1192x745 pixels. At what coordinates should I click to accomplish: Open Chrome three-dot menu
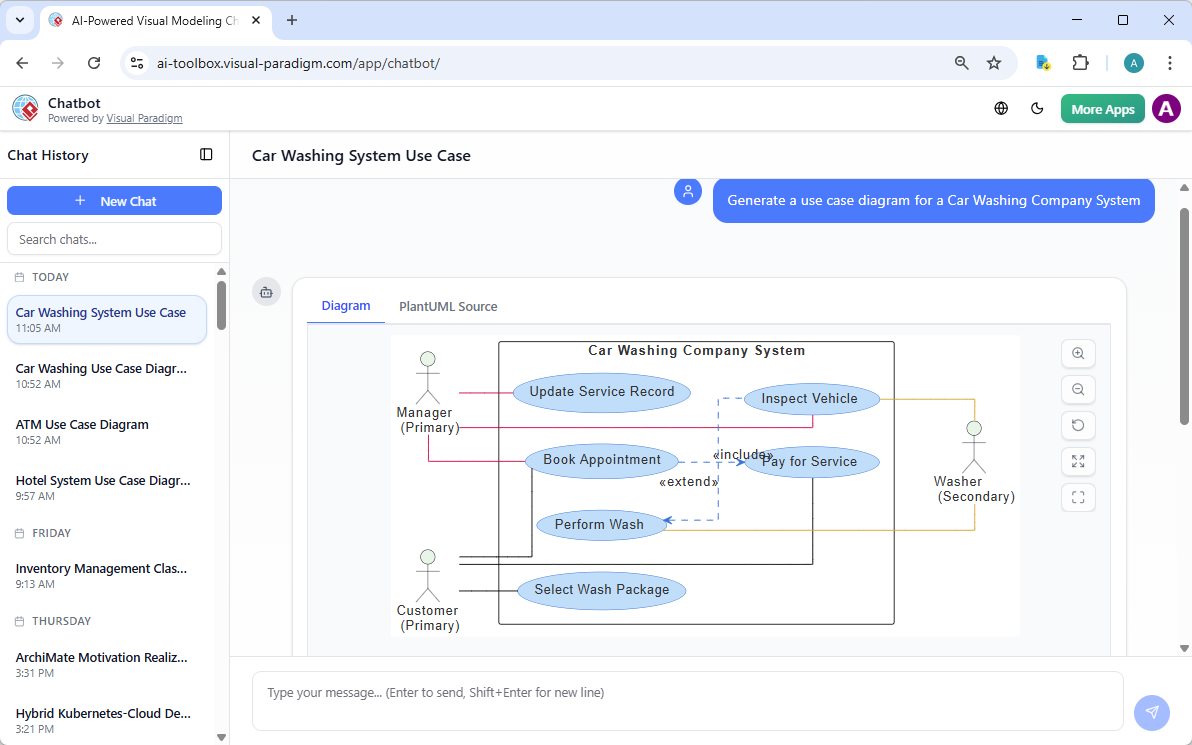click(1170, 62)
